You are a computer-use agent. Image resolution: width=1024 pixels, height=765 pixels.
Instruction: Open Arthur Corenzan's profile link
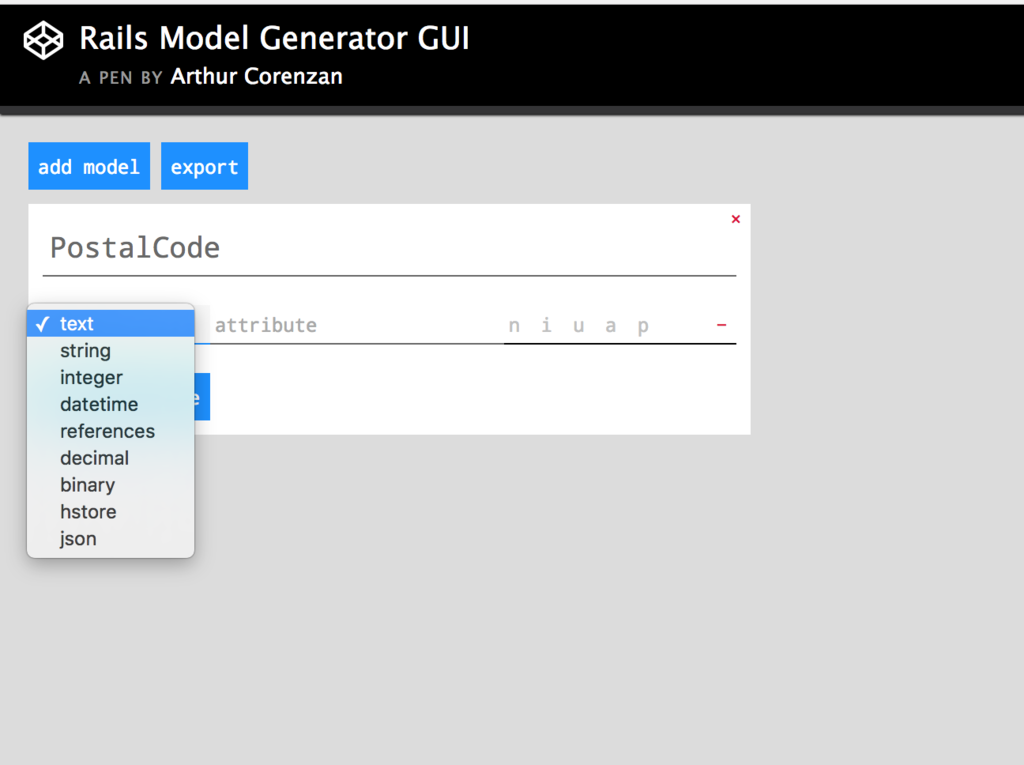point(257,76)
